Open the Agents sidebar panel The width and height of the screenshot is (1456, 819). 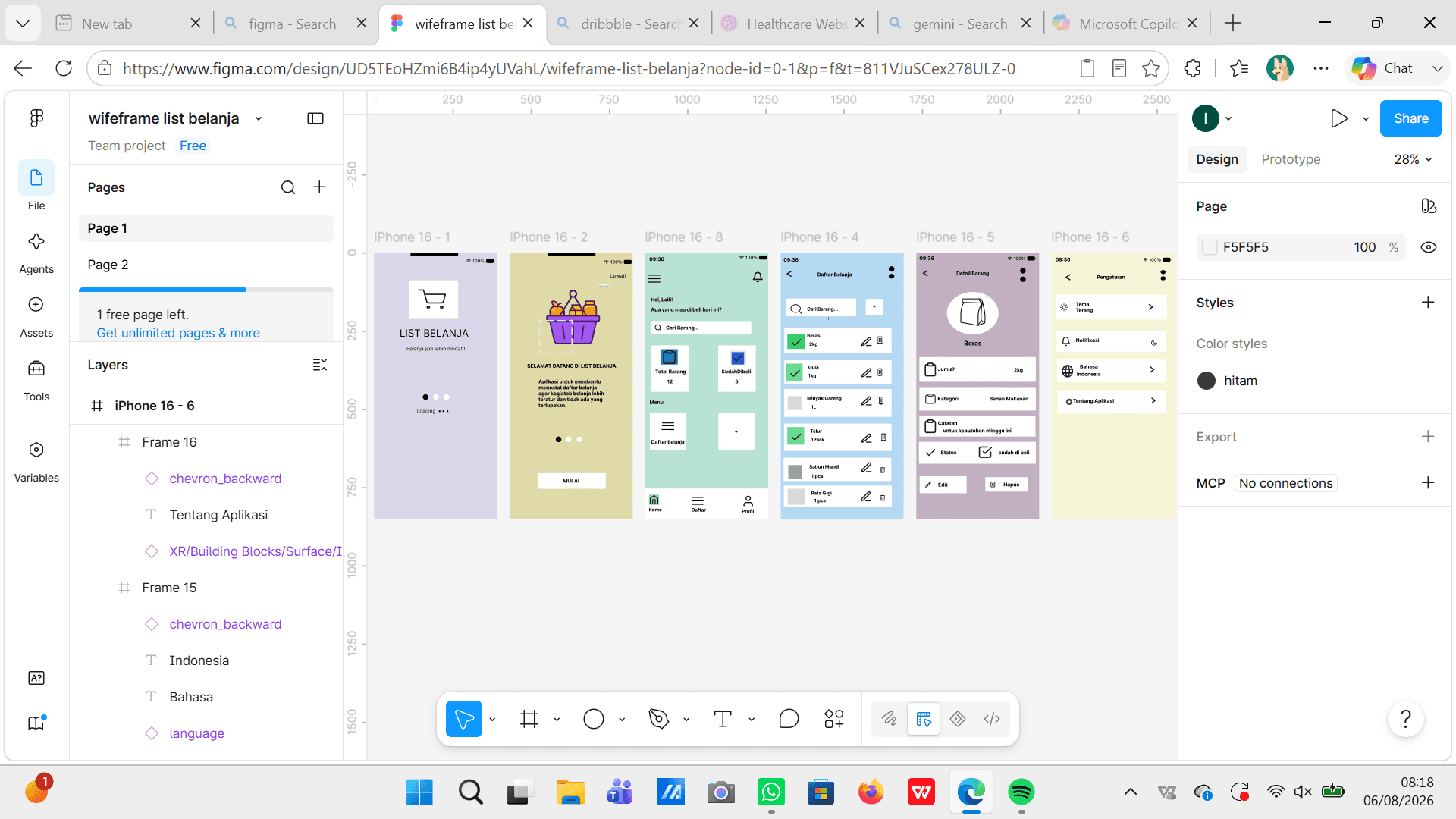coord(36,253)
